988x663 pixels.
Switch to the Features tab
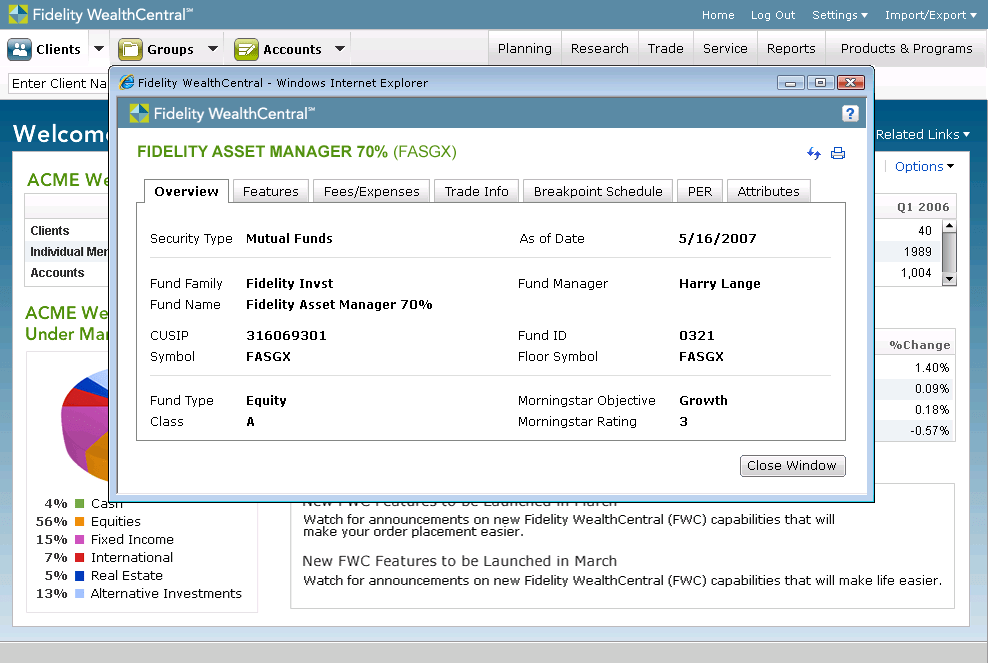(x=271, y=192)
